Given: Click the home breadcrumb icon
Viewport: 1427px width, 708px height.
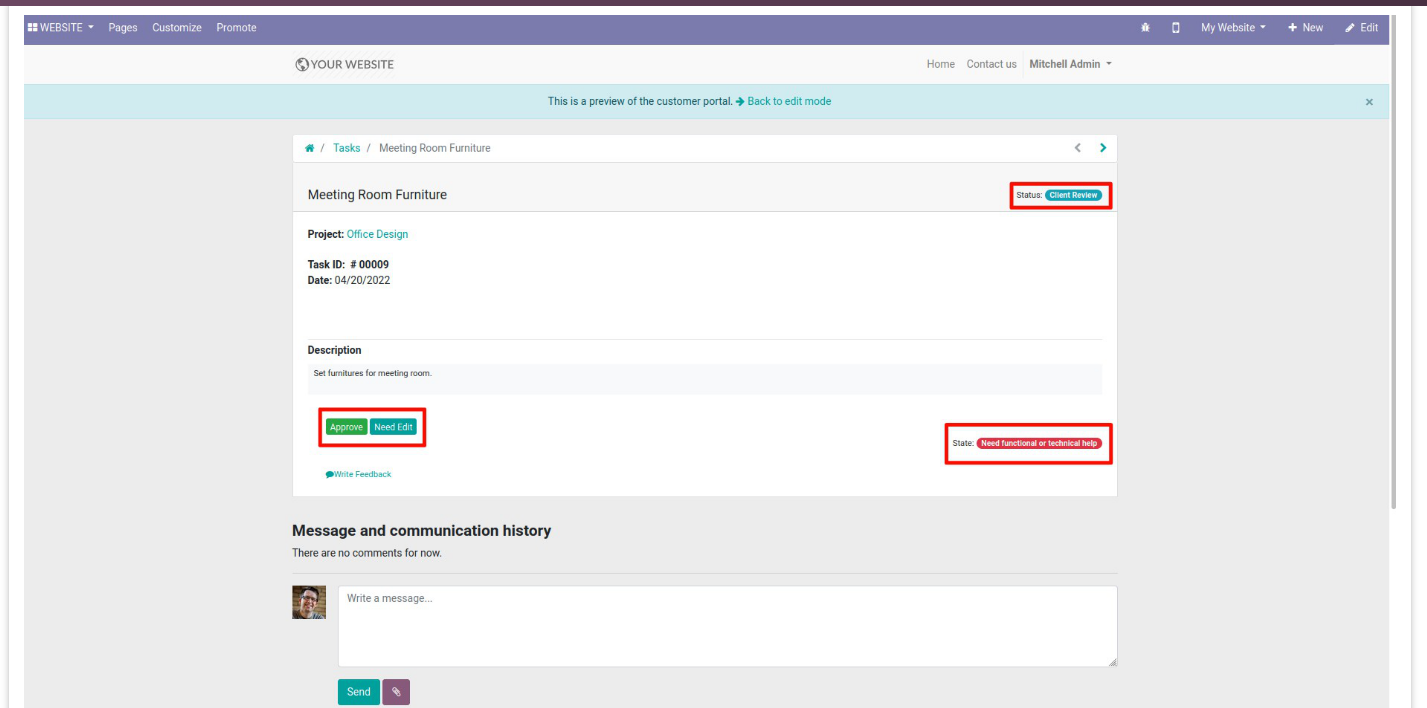Looking at the screenshot, I should click(310, 148).
